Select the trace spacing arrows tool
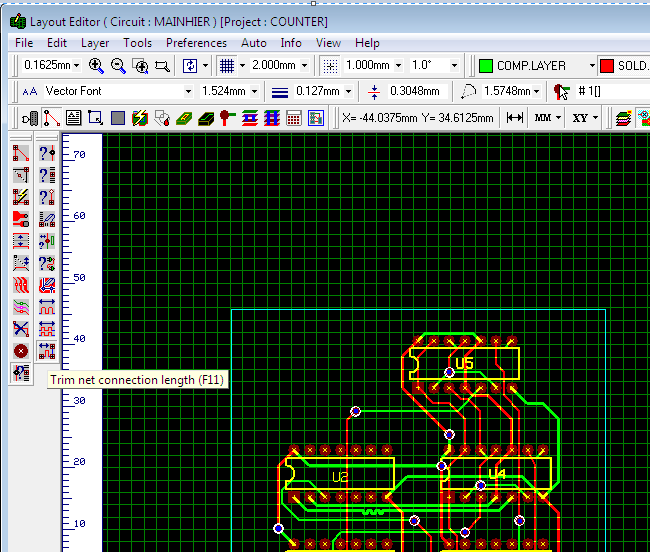Viewport: 650px width, 552px height. tap(21, 241)
